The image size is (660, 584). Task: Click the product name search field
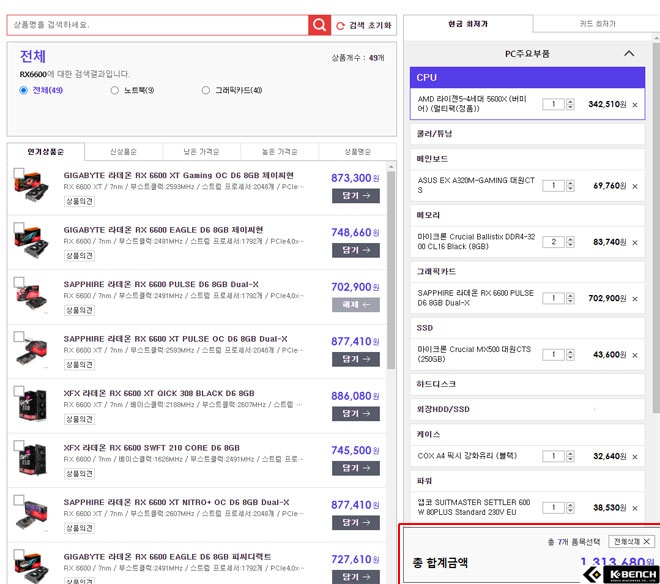157,25
